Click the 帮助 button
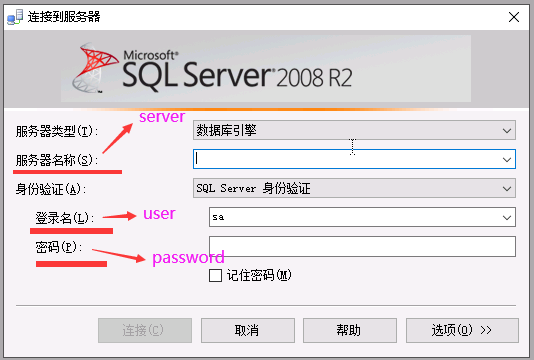Screen dimensions: 534x360 tap(350, 330)
